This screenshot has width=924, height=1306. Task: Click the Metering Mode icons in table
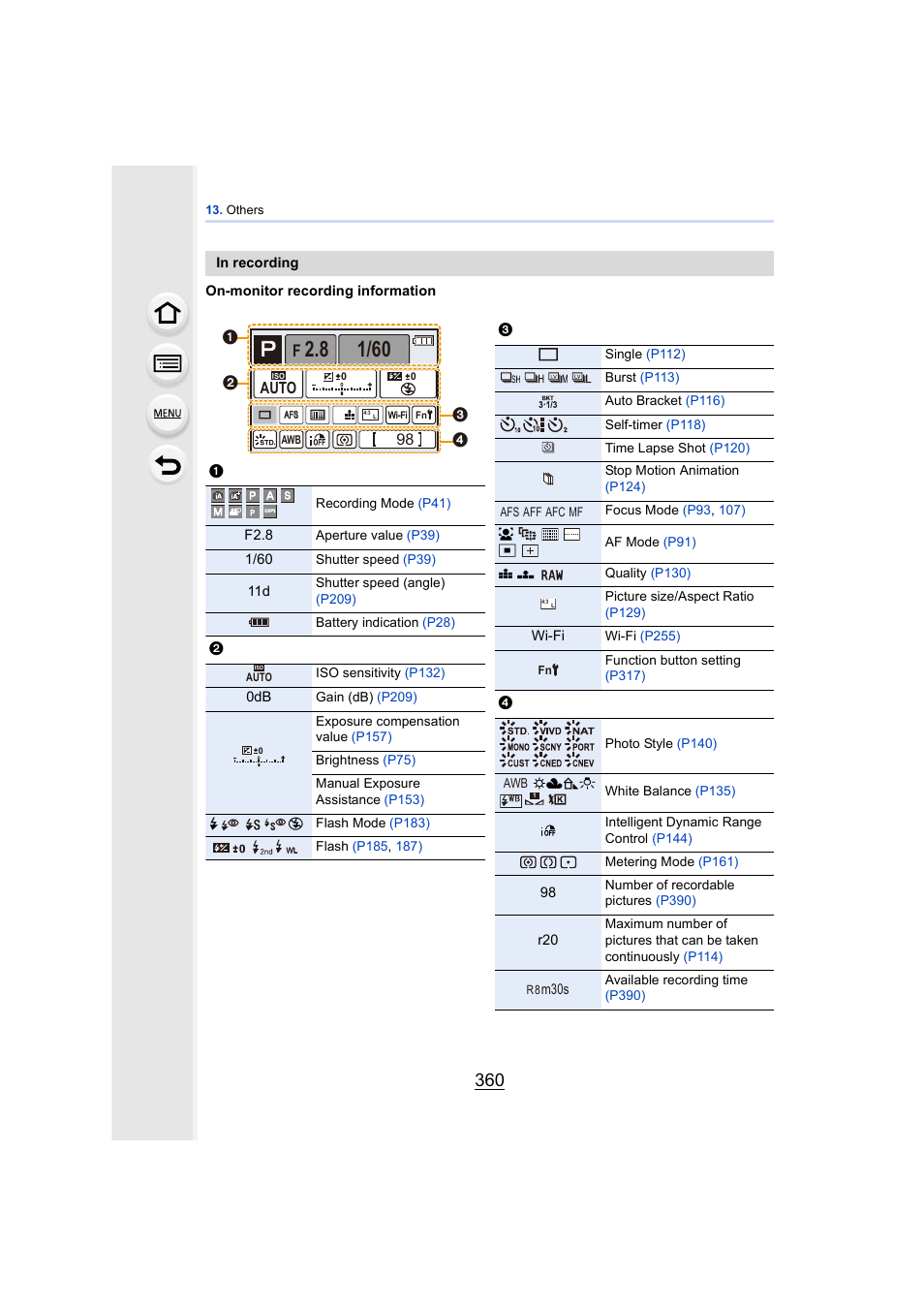tap(548, 862)
